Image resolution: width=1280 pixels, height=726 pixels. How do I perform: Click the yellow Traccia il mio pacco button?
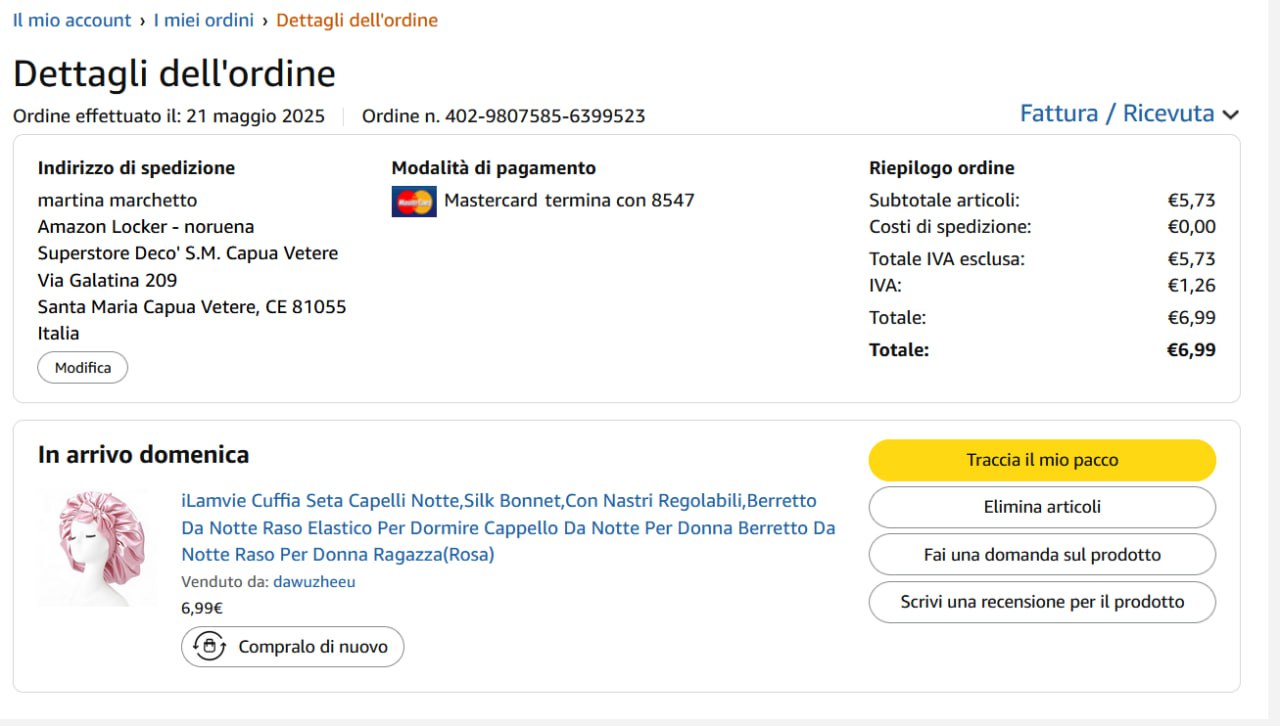pos(1042,460)
